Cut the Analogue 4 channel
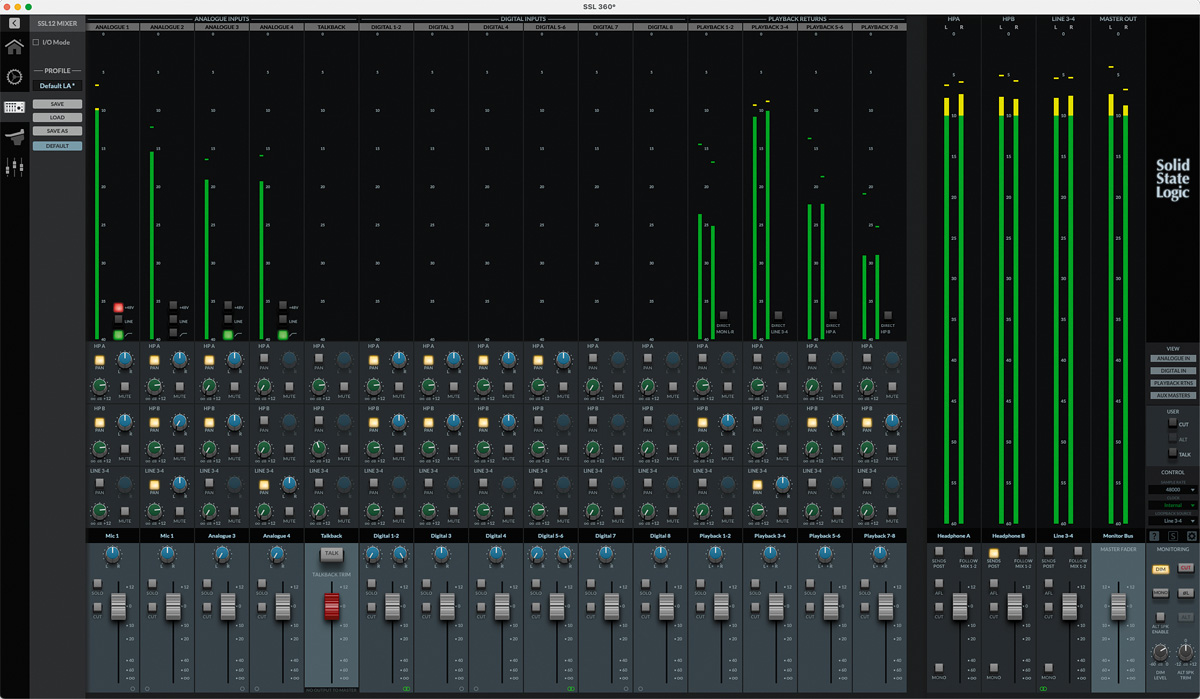The width and height of the screenshot is (1200, 699). point(261,606)
